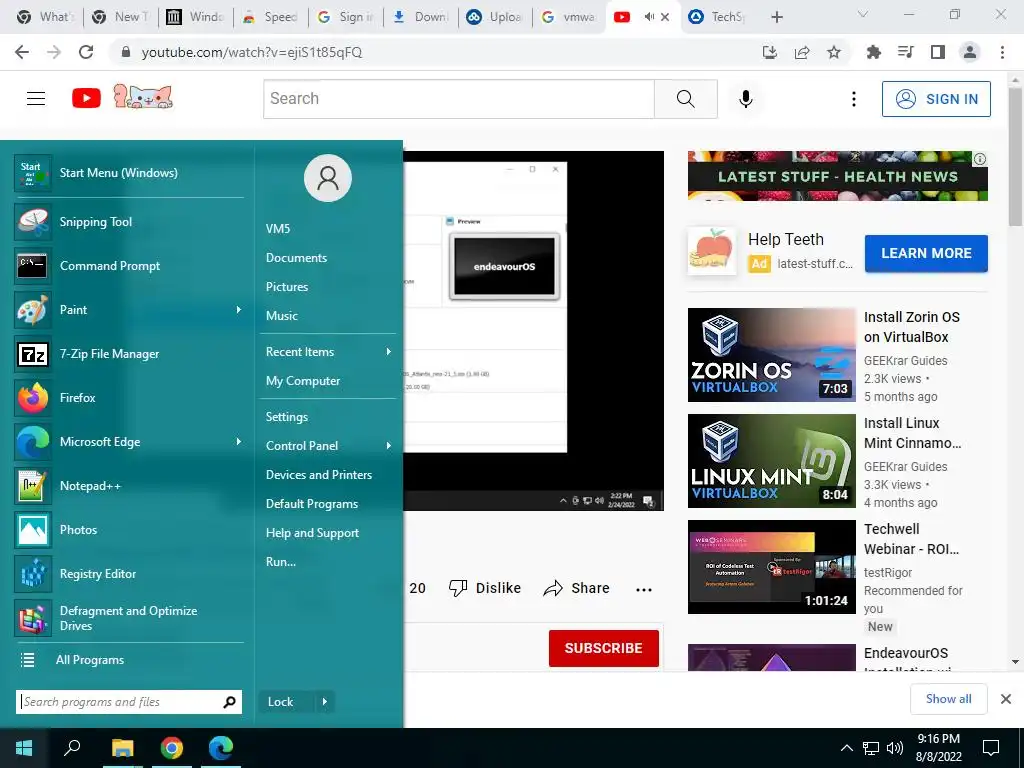Open My Computer
This screenshot has width=1024, height=768.
click(x=303, y=381)
